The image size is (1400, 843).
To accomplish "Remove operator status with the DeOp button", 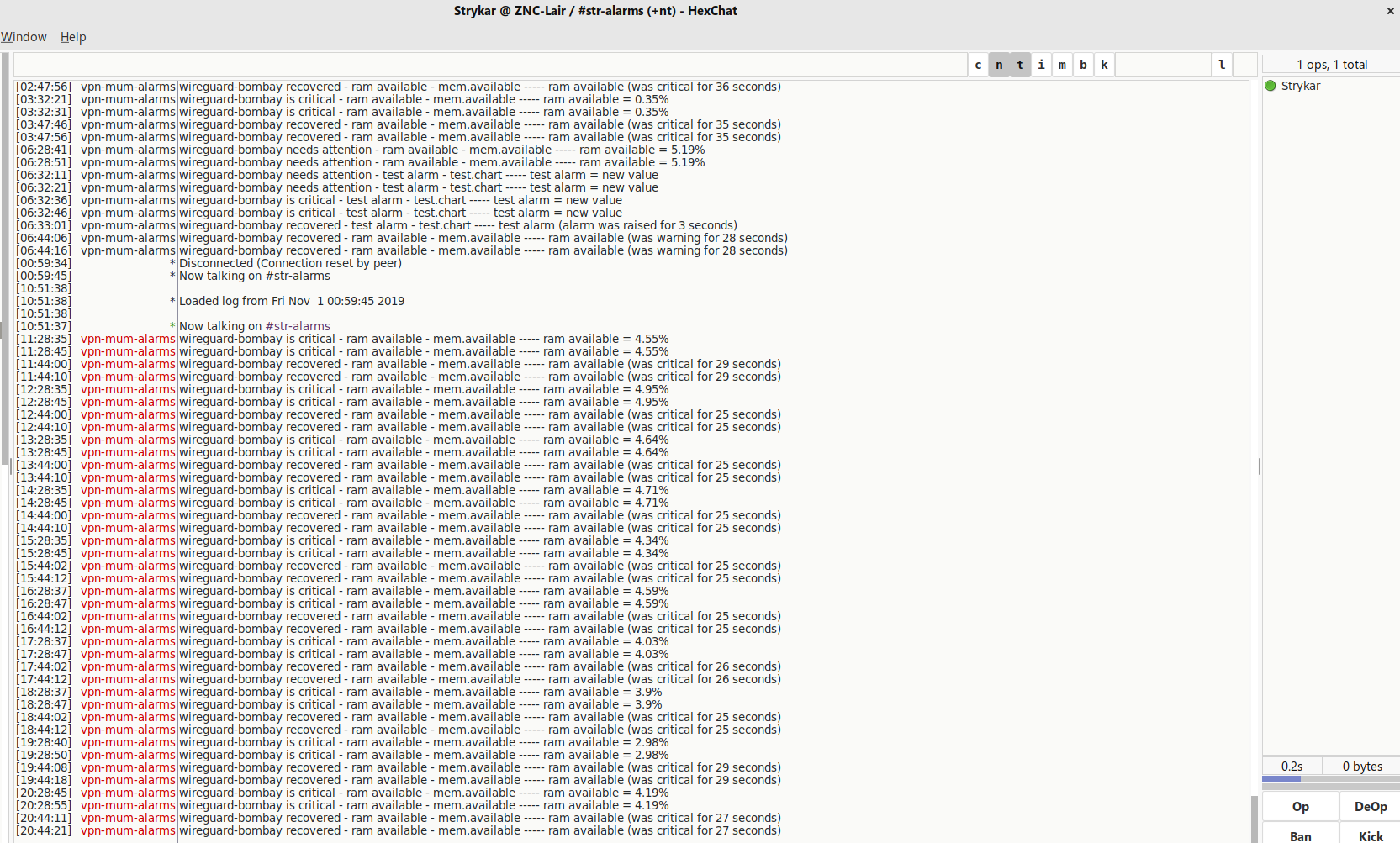I will click(1370, 806).
